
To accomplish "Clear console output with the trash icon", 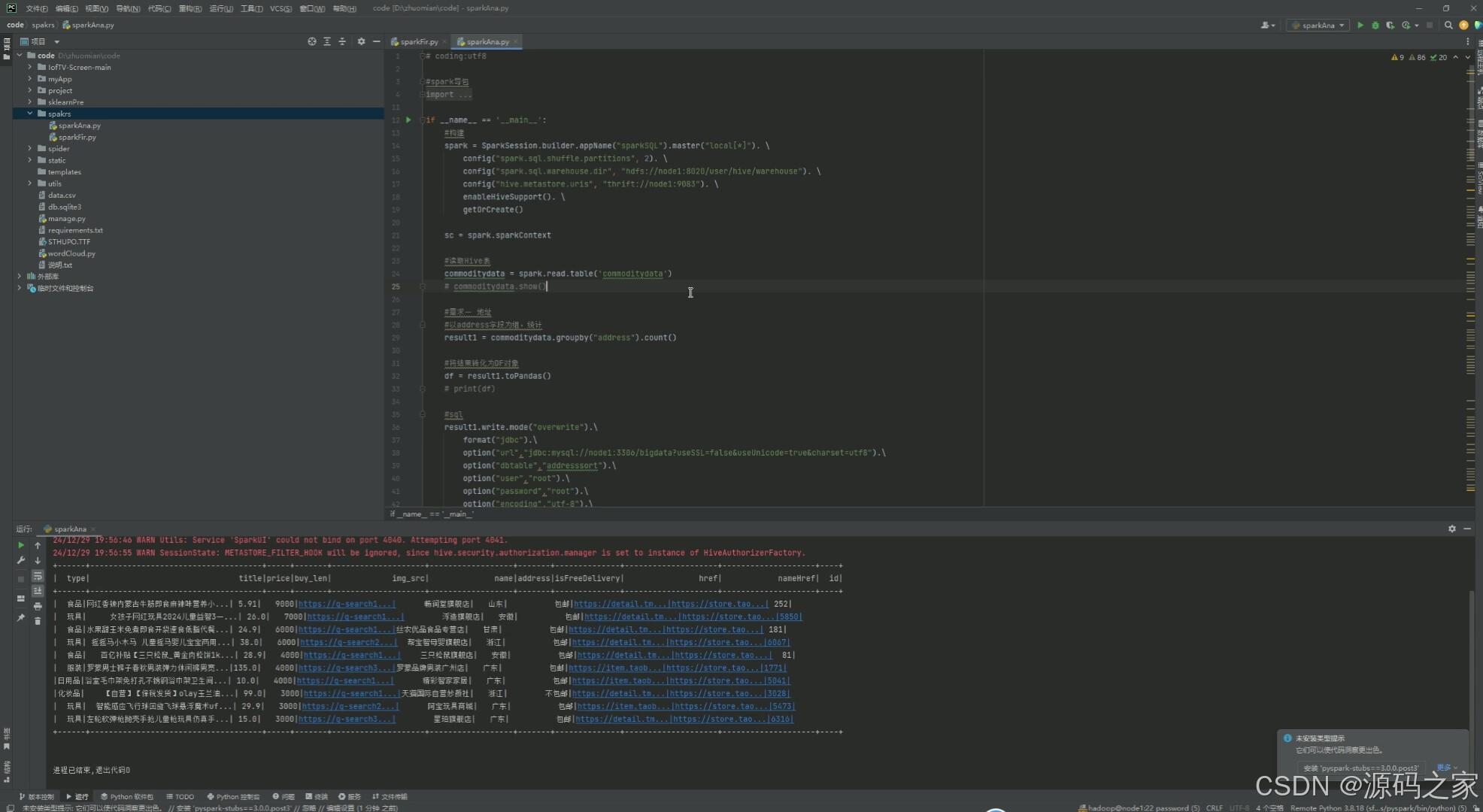I will pos(38,621).
